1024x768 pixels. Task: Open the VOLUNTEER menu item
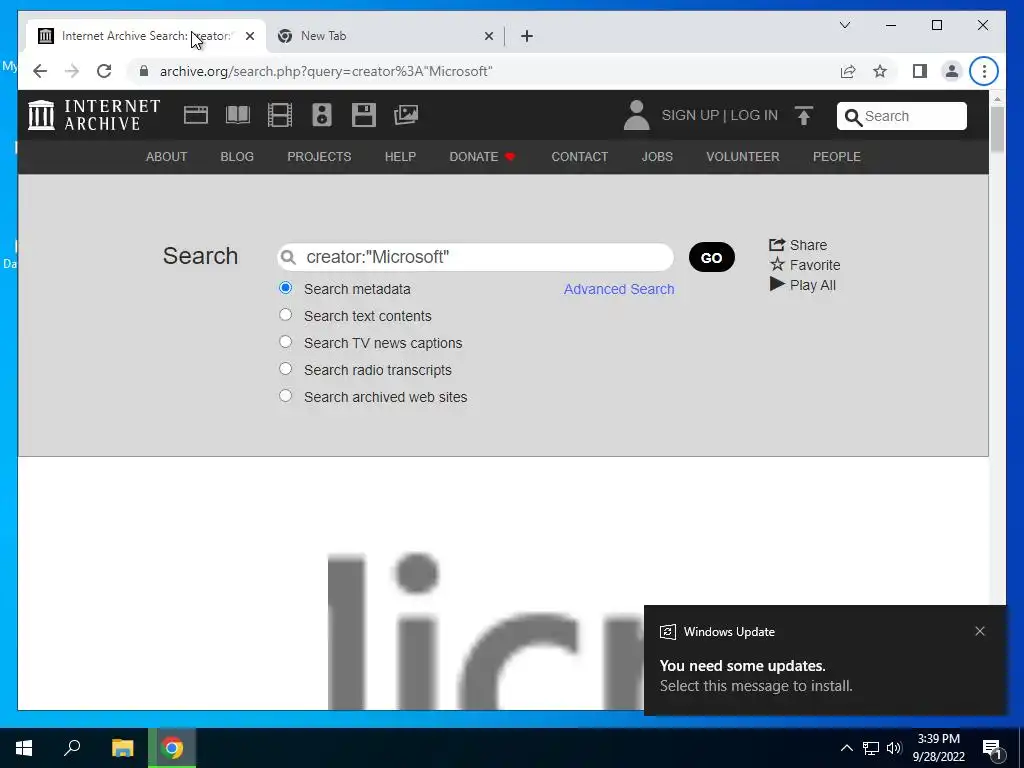743,157
